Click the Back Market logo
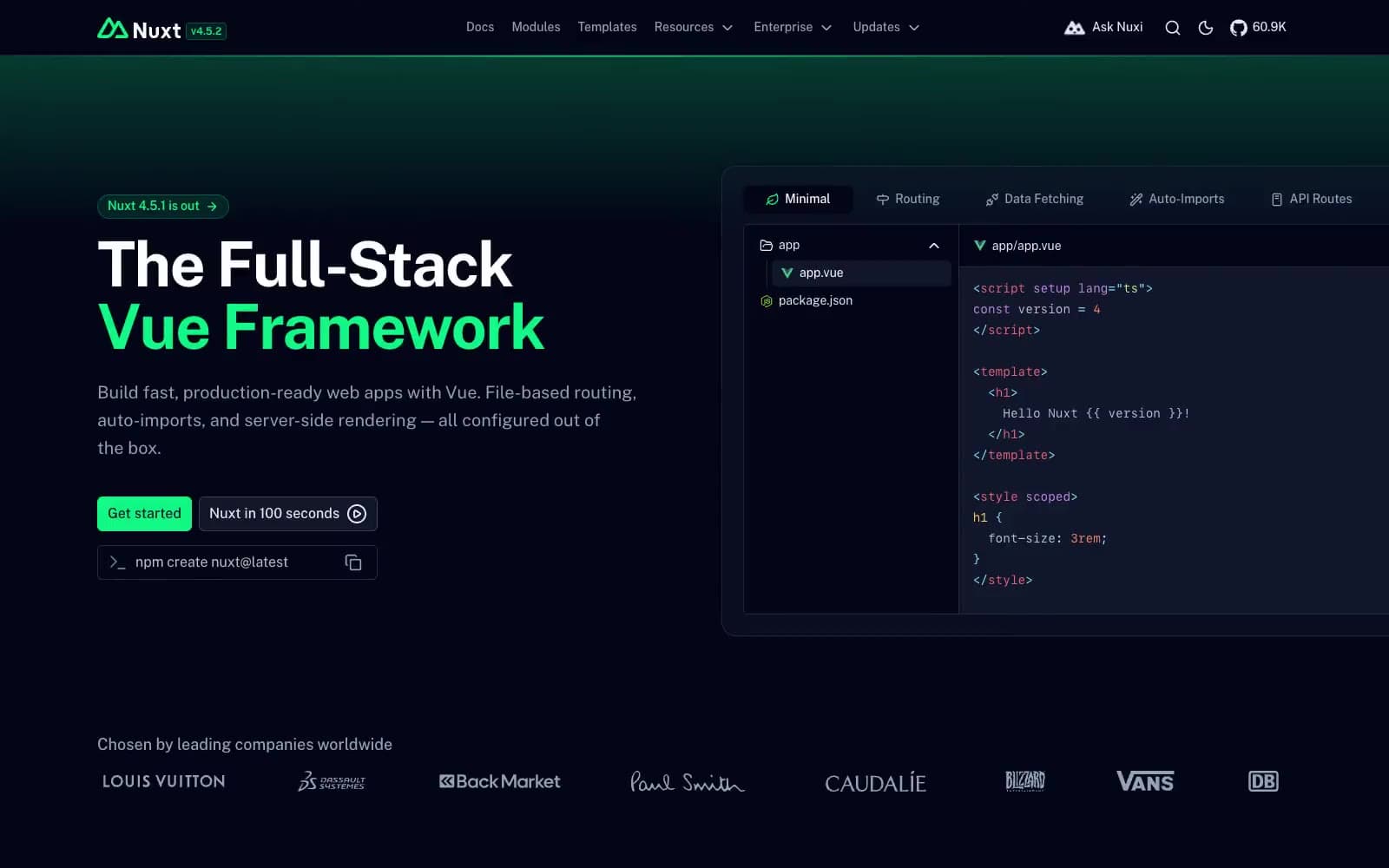This screenshot has width=1389, height=868. (x=500, y=781)
